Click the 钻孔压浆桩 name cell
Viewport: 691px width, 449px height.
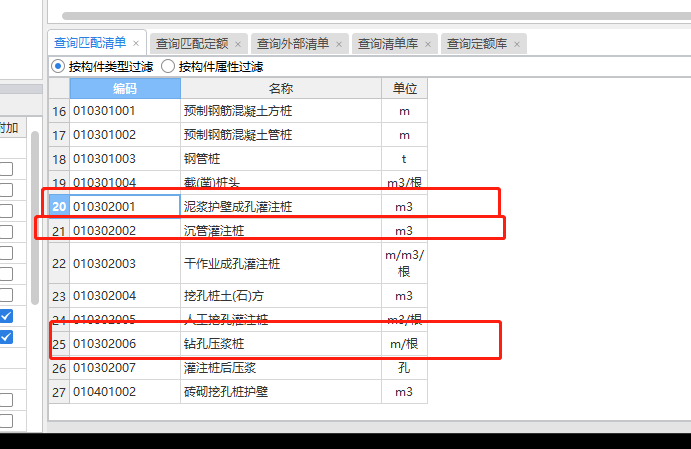pyautogui.click(x=281, y=344)
